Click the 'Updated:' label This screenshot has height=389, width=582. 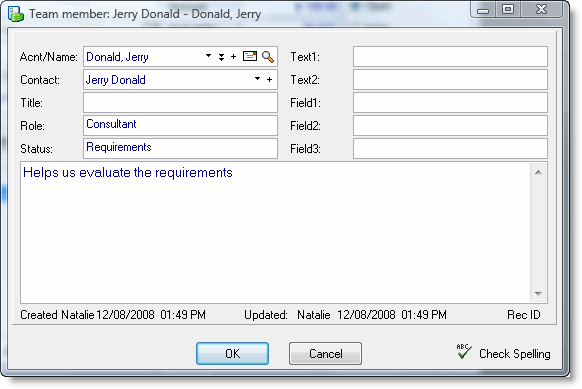(266, 315)
